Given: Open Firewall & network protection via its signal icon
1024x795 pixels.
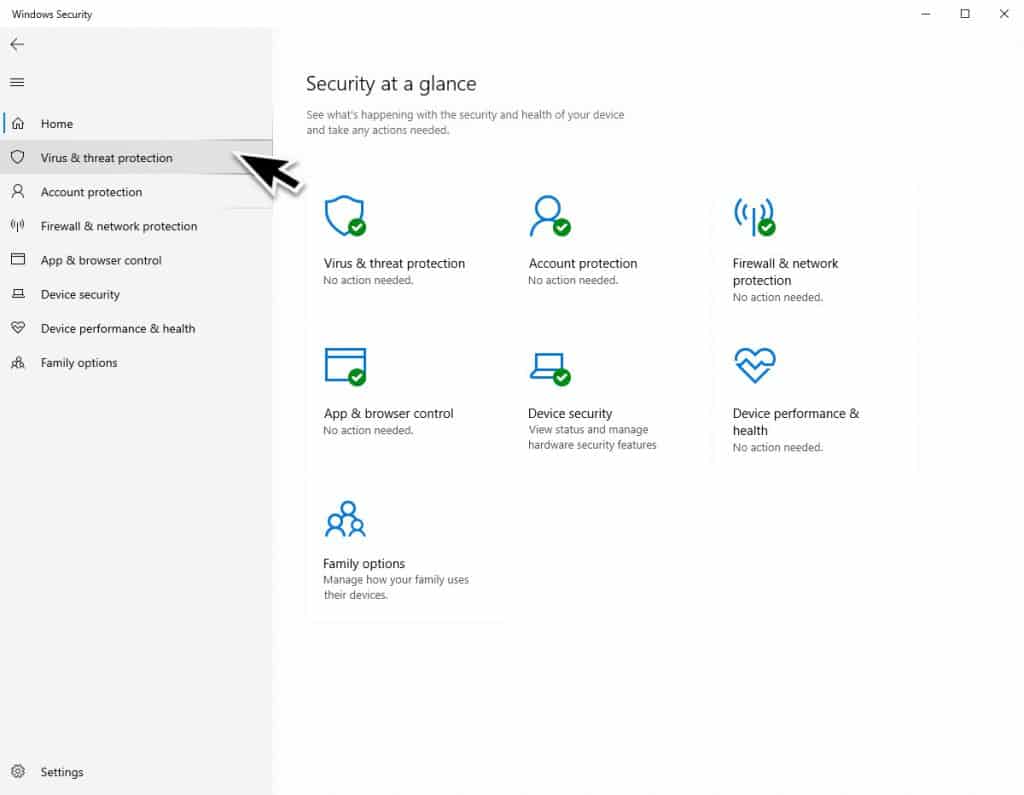Looking at the screenshot, I should 19,226.
